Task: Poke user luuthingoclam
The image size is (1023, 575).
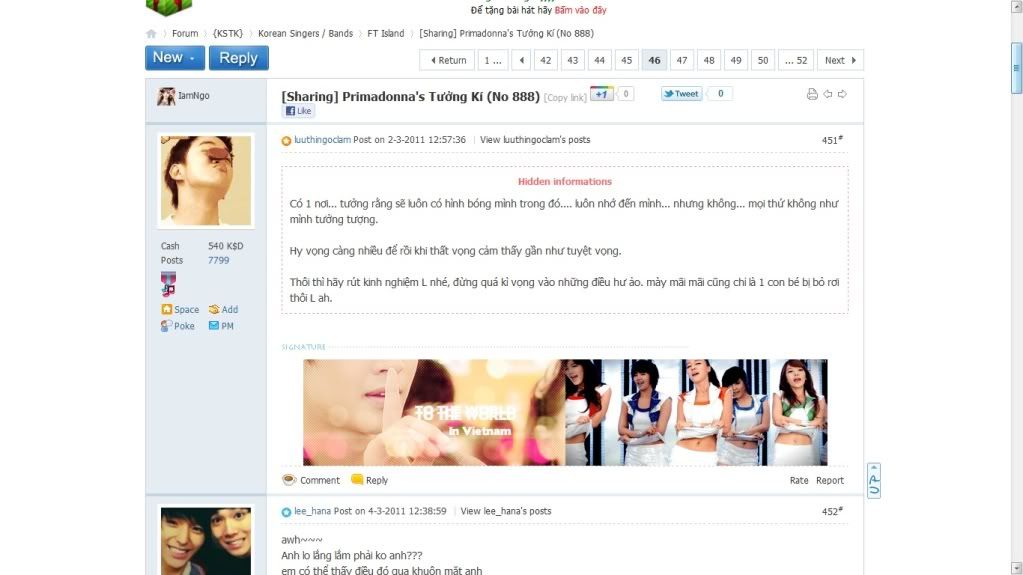Action: (177, 326)
